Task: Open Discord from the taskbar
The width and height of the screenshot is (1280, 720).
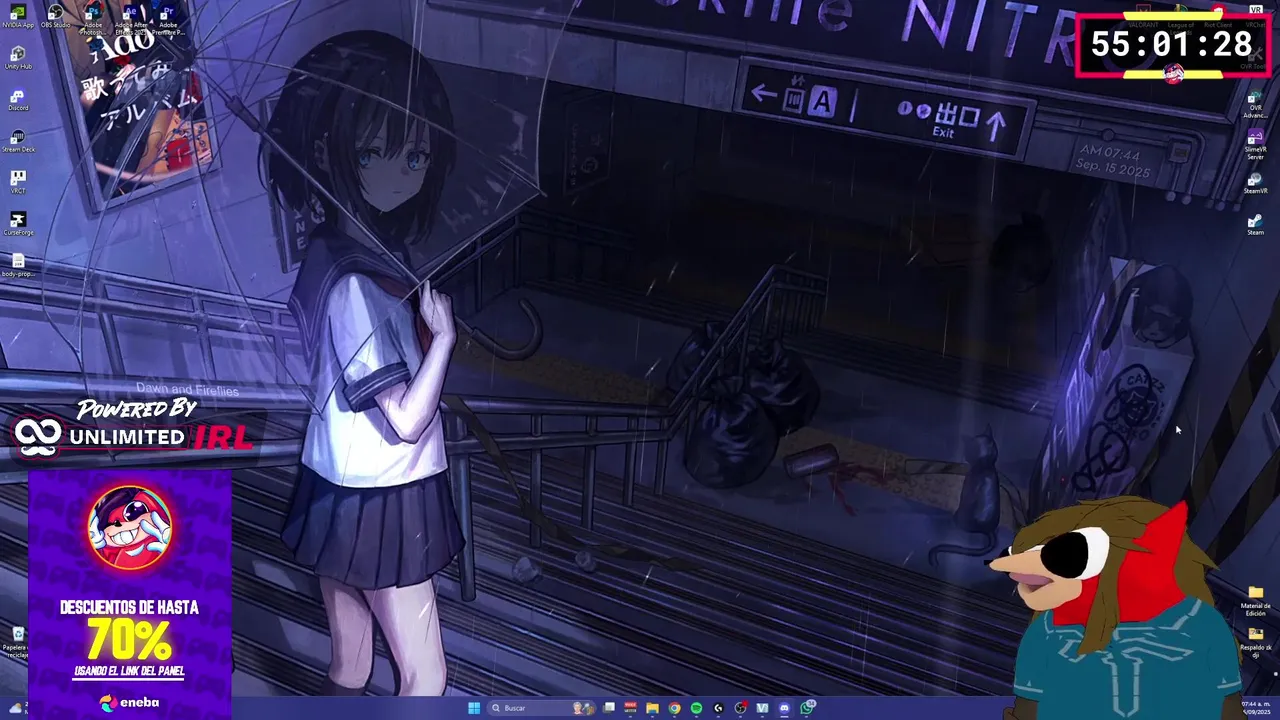Action: click(x=784, y=708)
